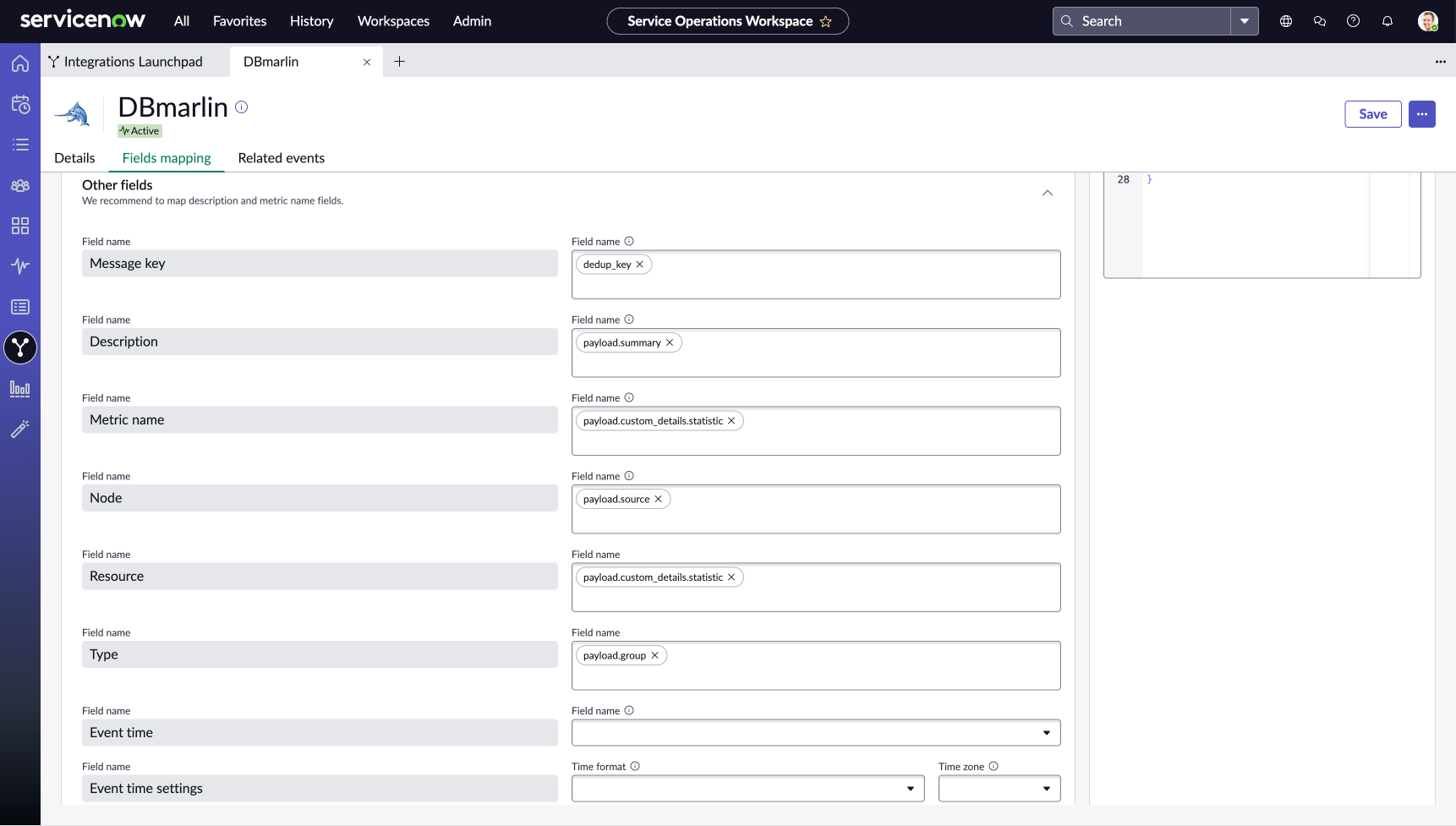Click info icon beside Message key field name

coord(629,241)
